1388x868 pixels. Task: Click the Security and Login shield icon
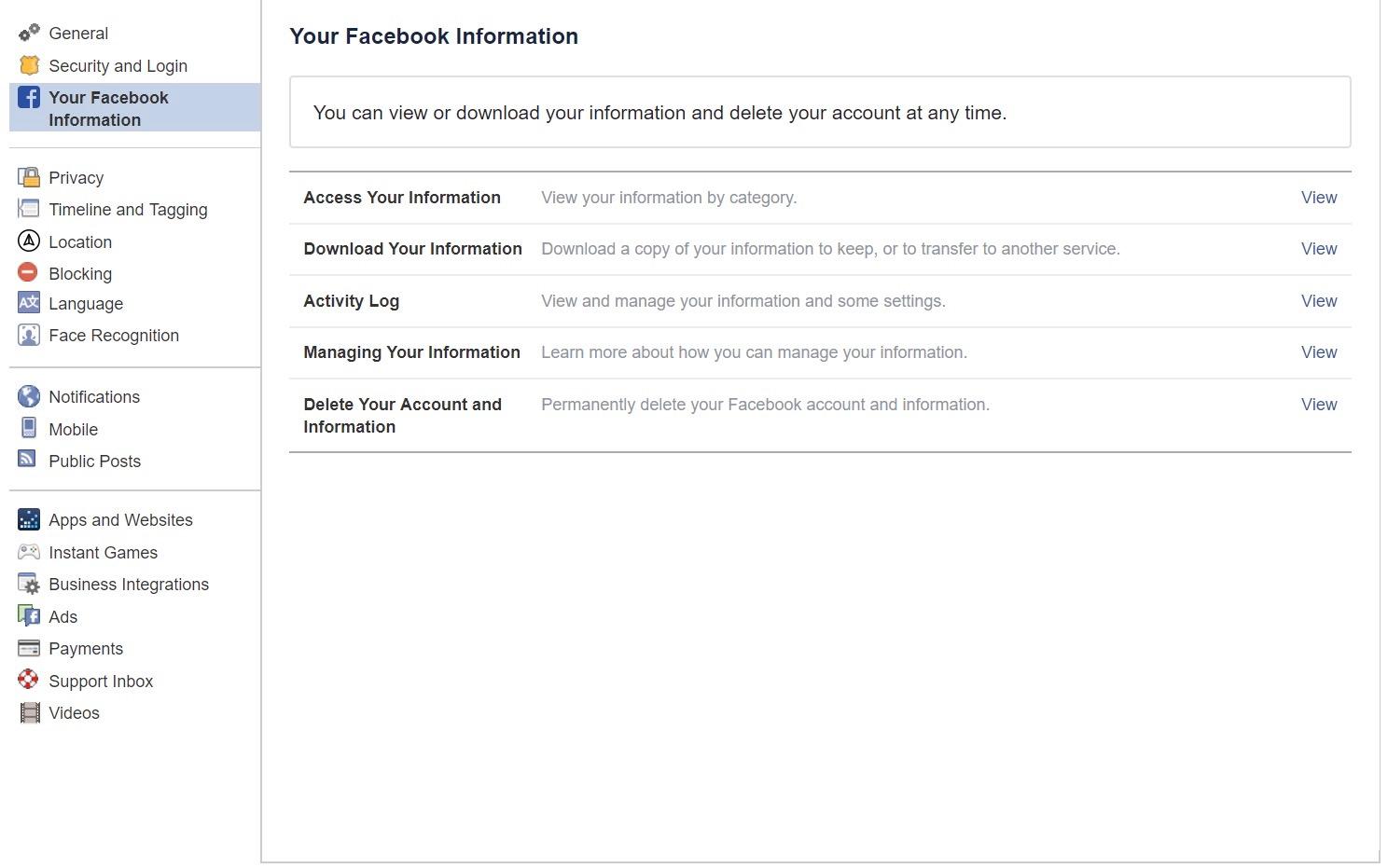tap(29, 65)
